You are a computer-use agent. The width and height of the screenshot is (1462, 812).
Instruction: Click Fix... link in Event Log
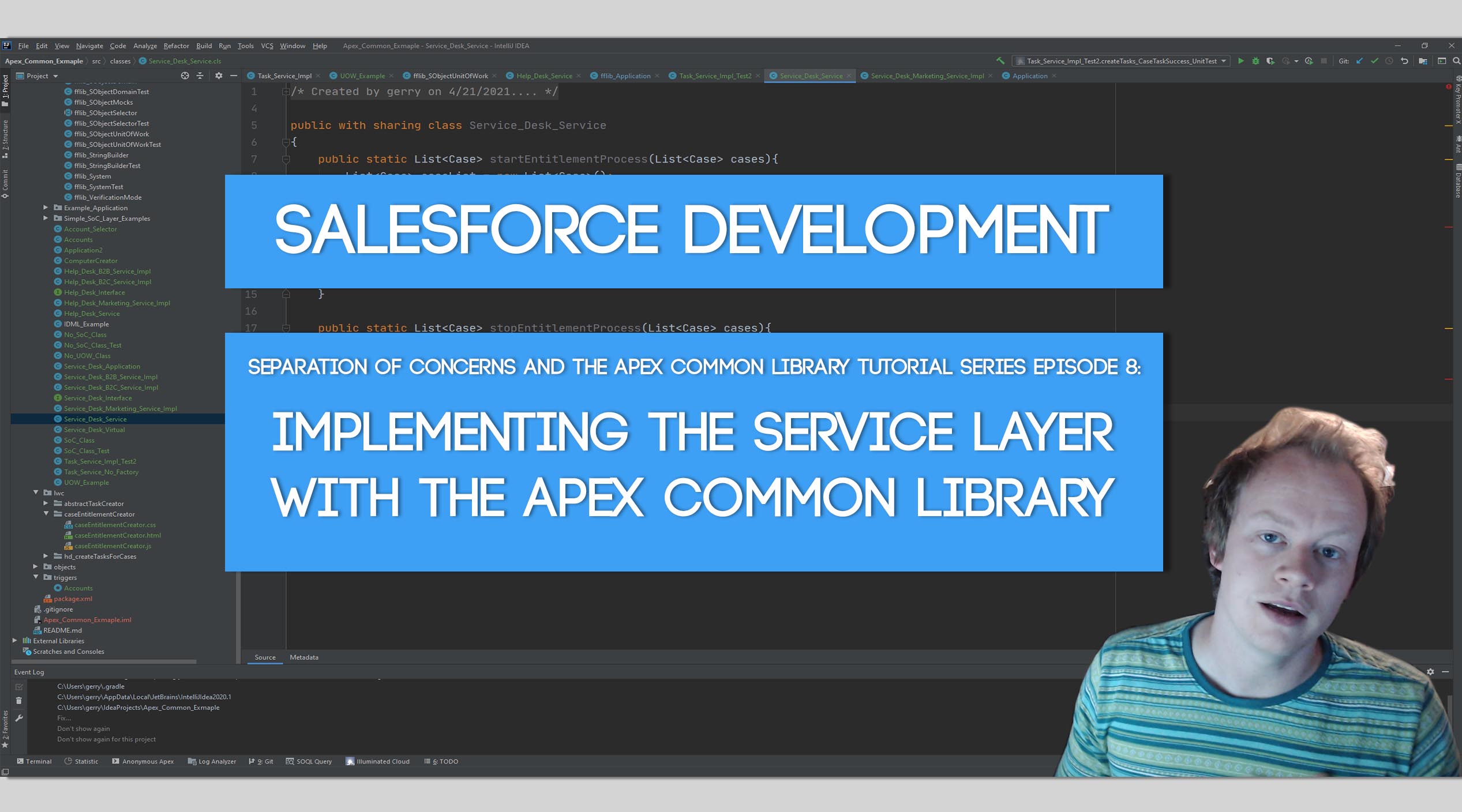[64, 718]
